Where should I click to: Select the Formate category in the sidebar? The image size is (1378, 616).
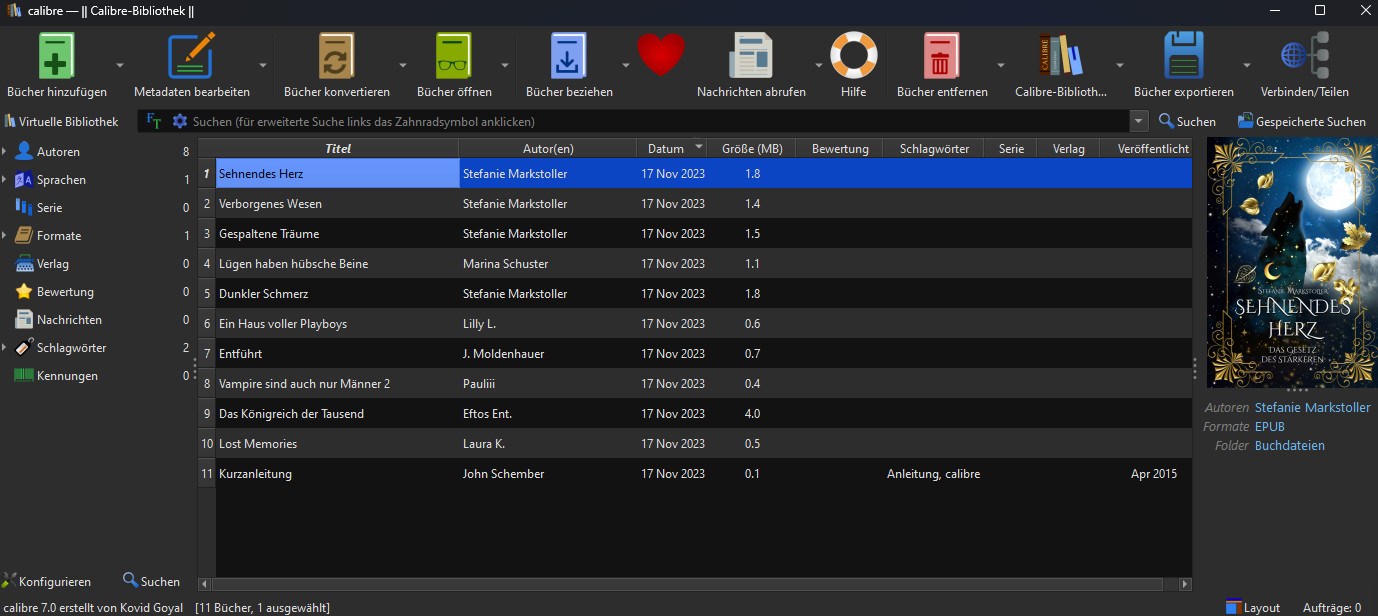(59, 236)
